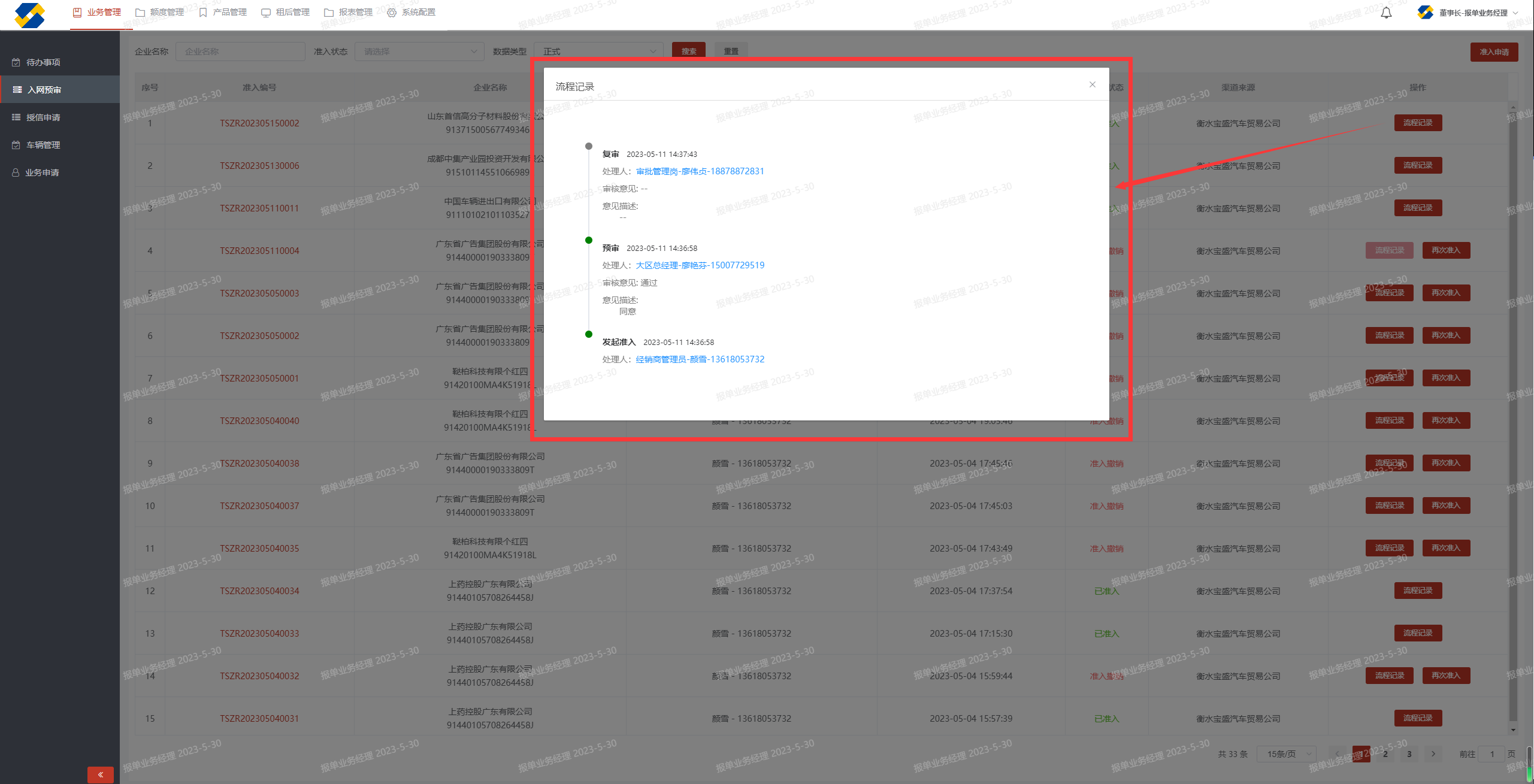Click the 企业名称 search input field

point(240,52)
